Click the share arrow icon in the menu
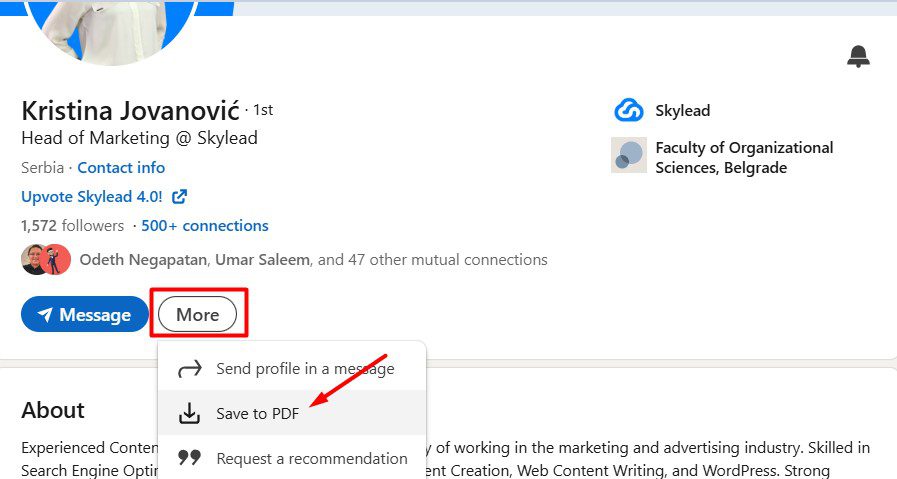The width and height of the screenshot is (897, 479). [x=189, y=369]
